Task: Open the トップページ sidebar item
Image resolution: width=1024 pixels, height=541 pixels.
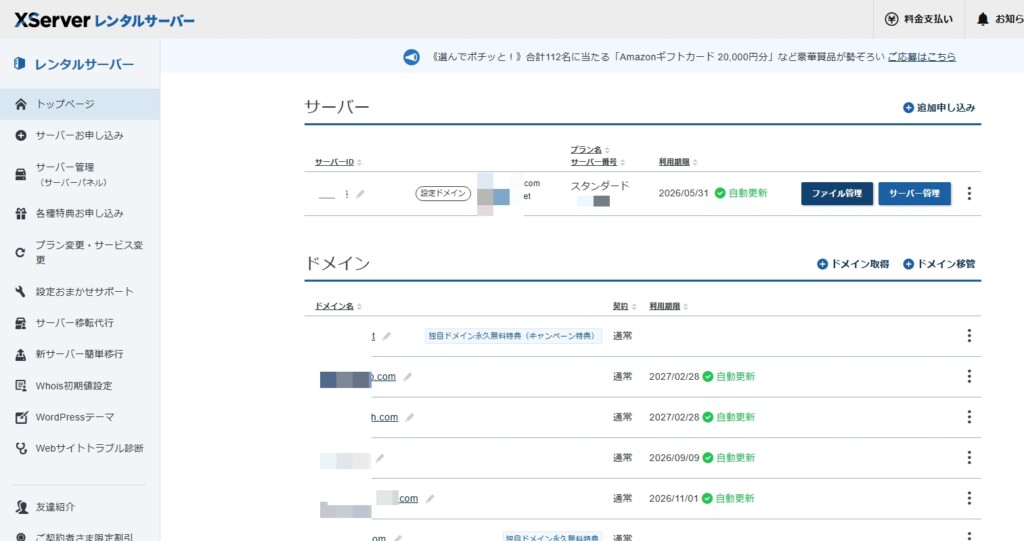Action: (x=80, y=104)
